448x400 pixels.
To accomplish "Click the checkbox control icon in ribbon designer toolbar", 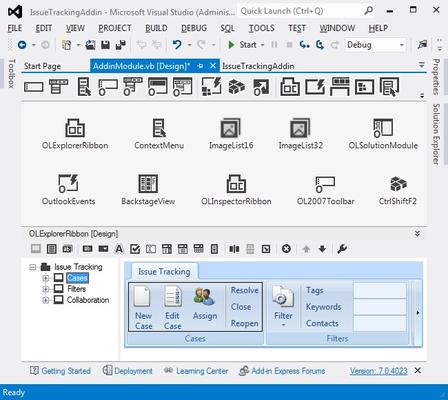I will click(135, 249).
